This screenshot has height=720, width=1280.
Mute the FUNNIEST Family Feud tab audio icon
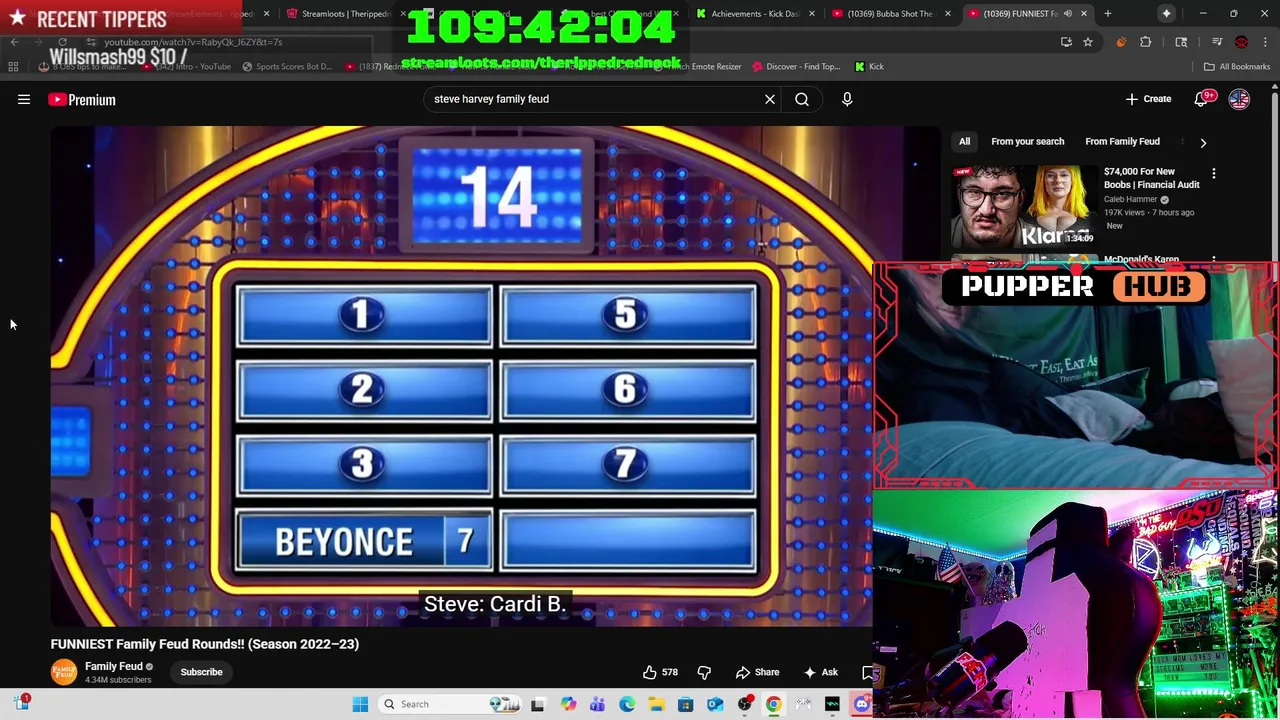click(1067, 14)
